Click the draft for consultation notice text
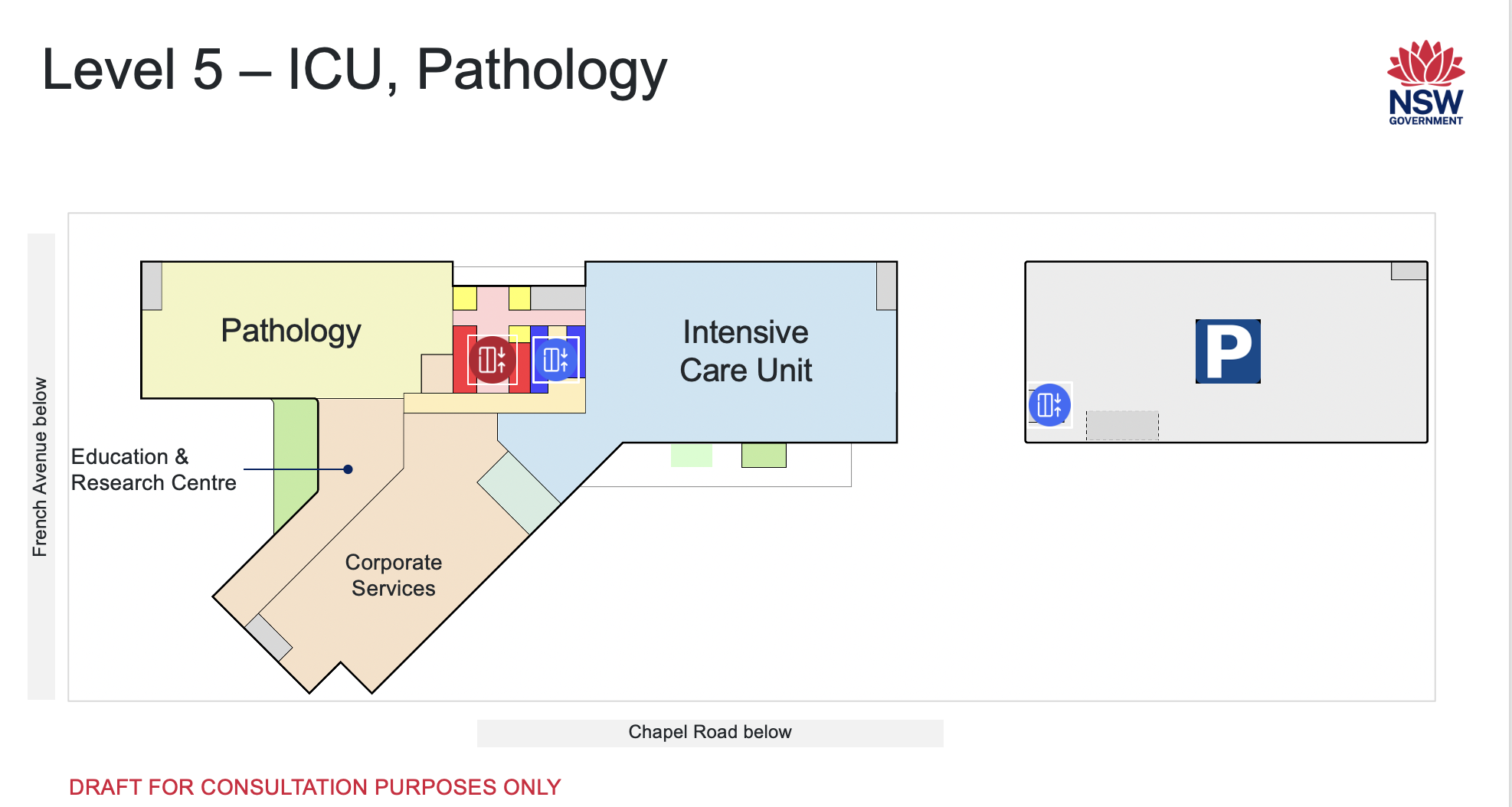The image size is (1512, 807). [315, 787]
